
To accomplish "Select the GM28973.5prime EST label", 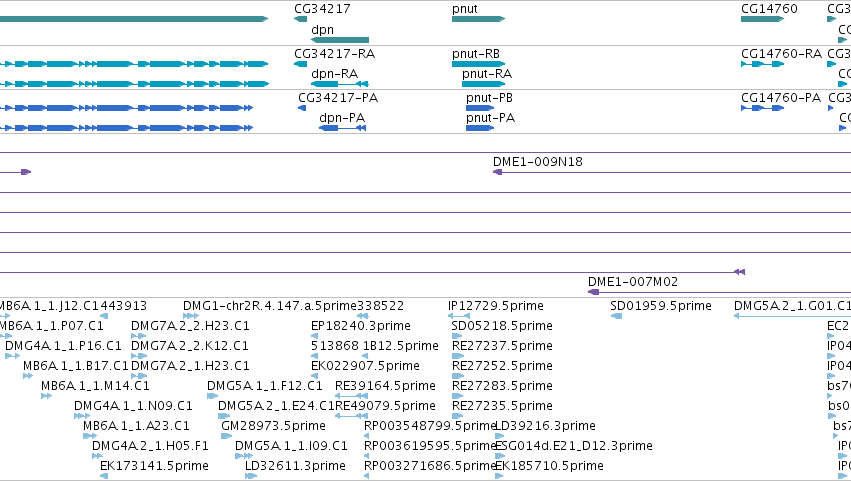I will point(273,426).
